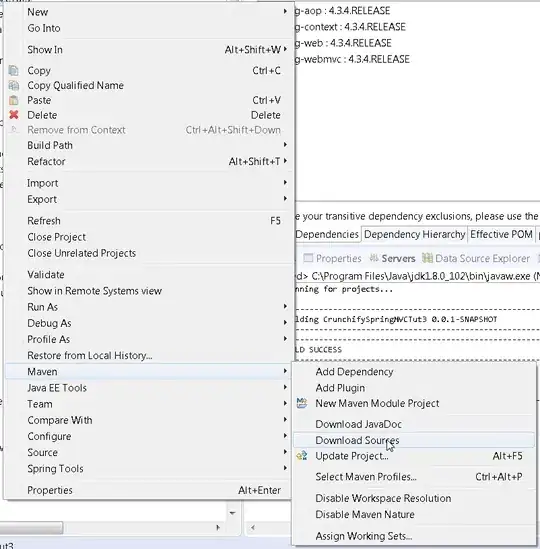
Task: Click the Update Project refresh icon
Action: point(302,456)
